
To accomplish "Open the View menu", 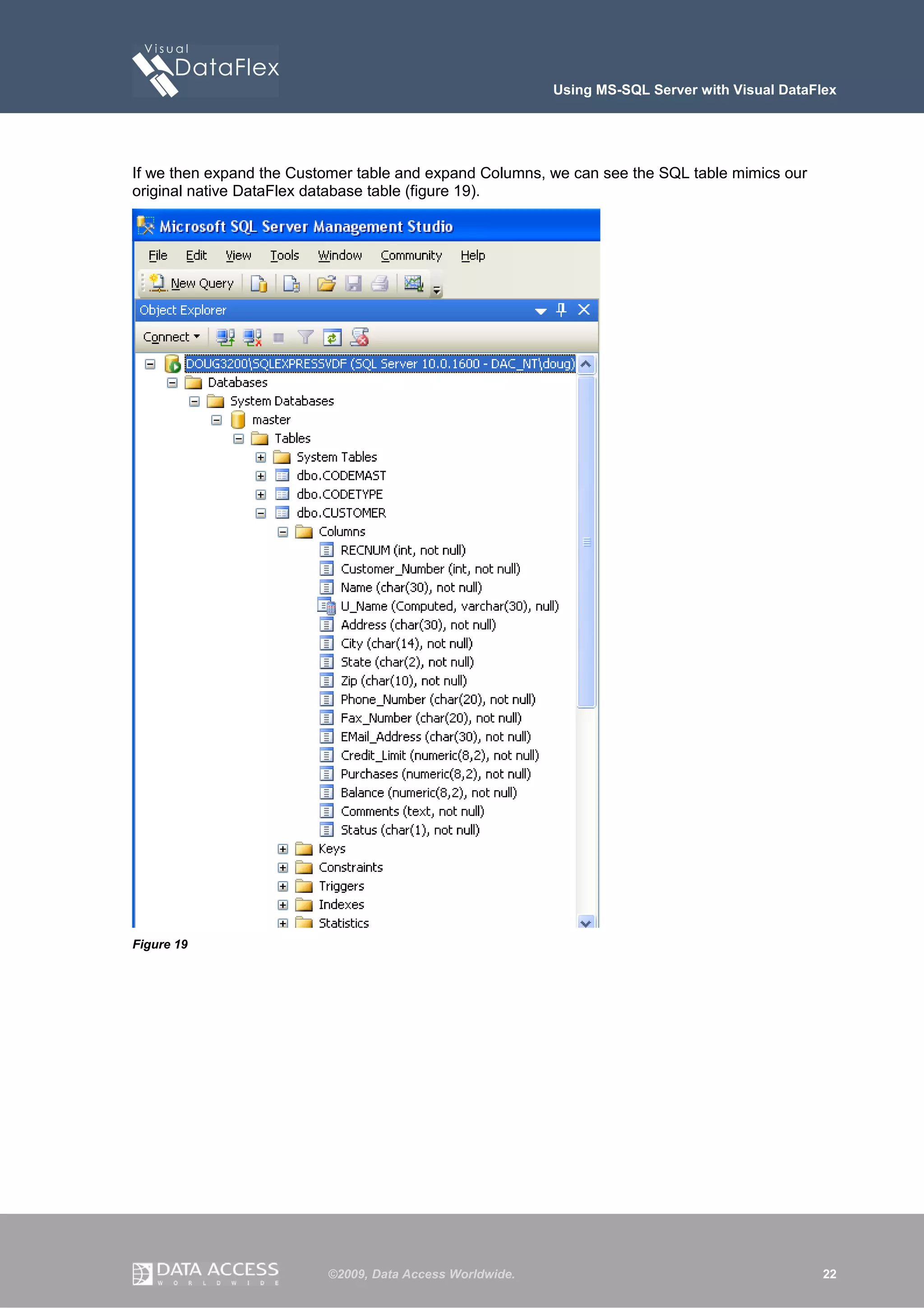I will (238, 256).
